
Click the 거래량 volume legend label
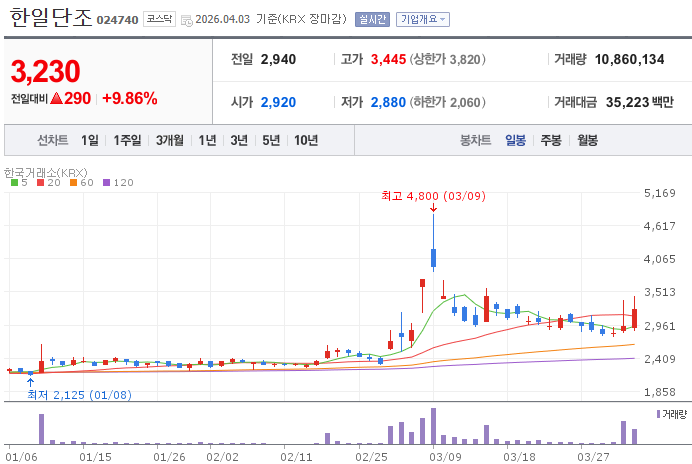674,414
